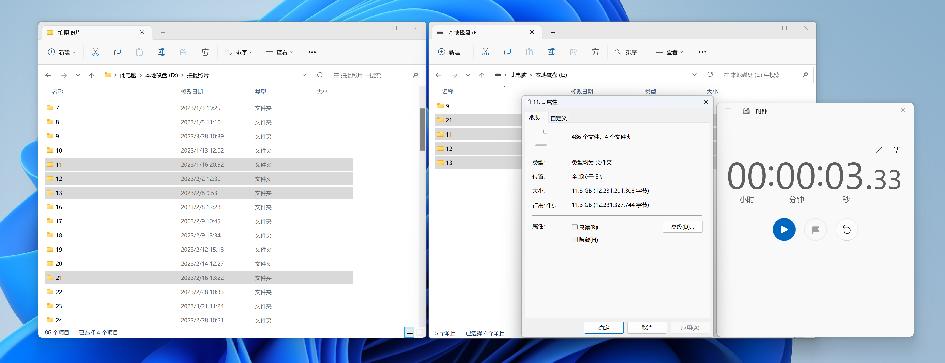Refresh the right Explorer window
The width and height of the screenshot is (945, 363).
pyautogui.click(x=711, y=75)
